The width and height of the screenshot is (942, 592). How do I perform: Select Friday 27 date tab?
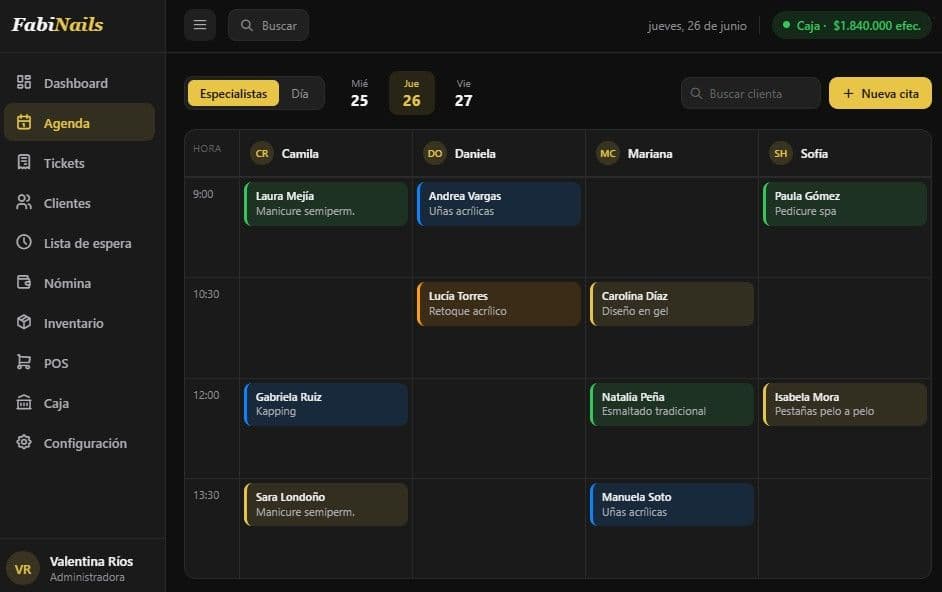(x=463, y=93)
